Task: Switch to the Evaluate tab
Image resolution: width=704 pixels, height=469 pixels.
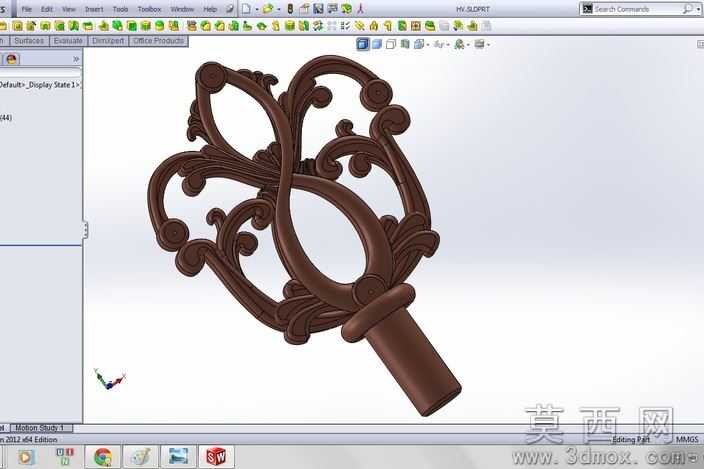Action: pos(68,41)
